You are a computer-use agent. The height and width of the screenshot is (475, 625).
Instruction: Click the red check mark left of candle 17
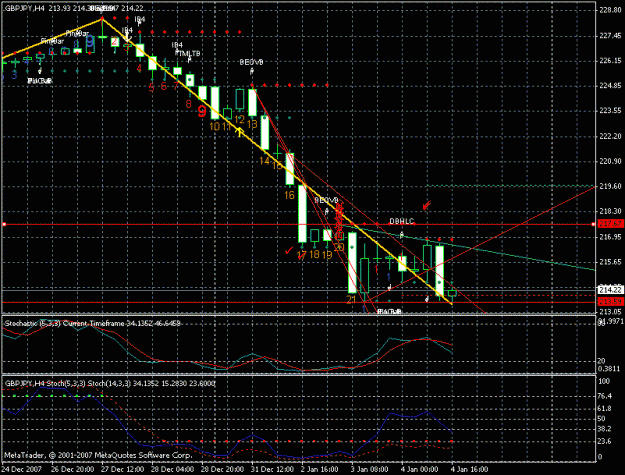[x=289, y=251]
